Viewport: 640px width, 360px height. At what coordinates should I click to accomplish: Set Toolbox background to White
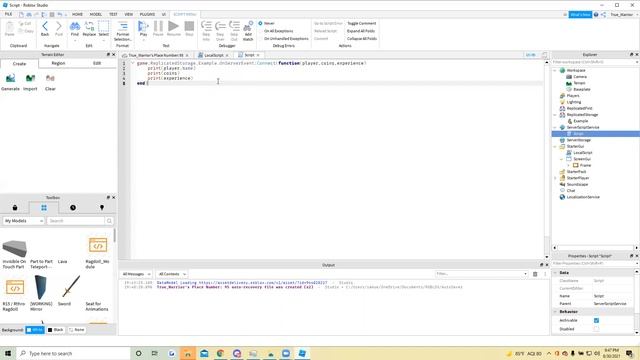click(35, 330)
